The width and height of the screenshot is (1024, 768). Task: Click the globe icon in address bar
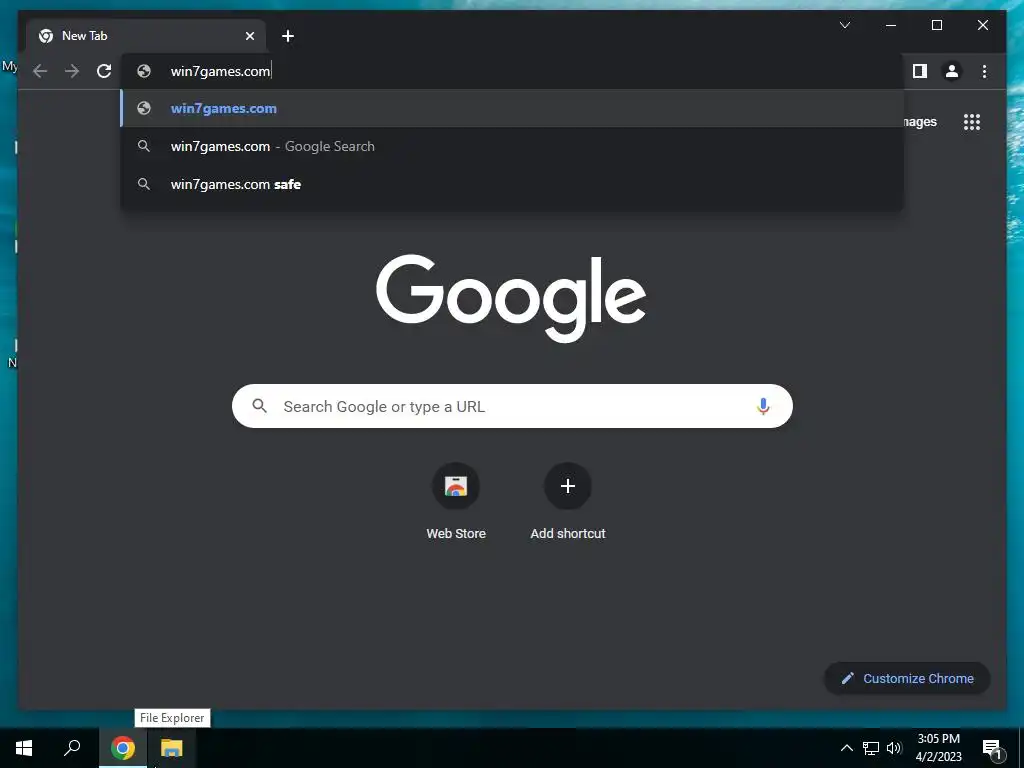click(x=144, y=71)
